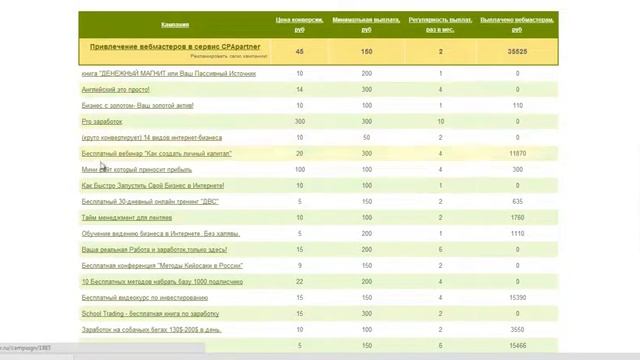The width and height of the screenshot is (640, 360).
Task: Open Английский это просто! campaign
Action: pyautogui.click(x=116, y=90)
